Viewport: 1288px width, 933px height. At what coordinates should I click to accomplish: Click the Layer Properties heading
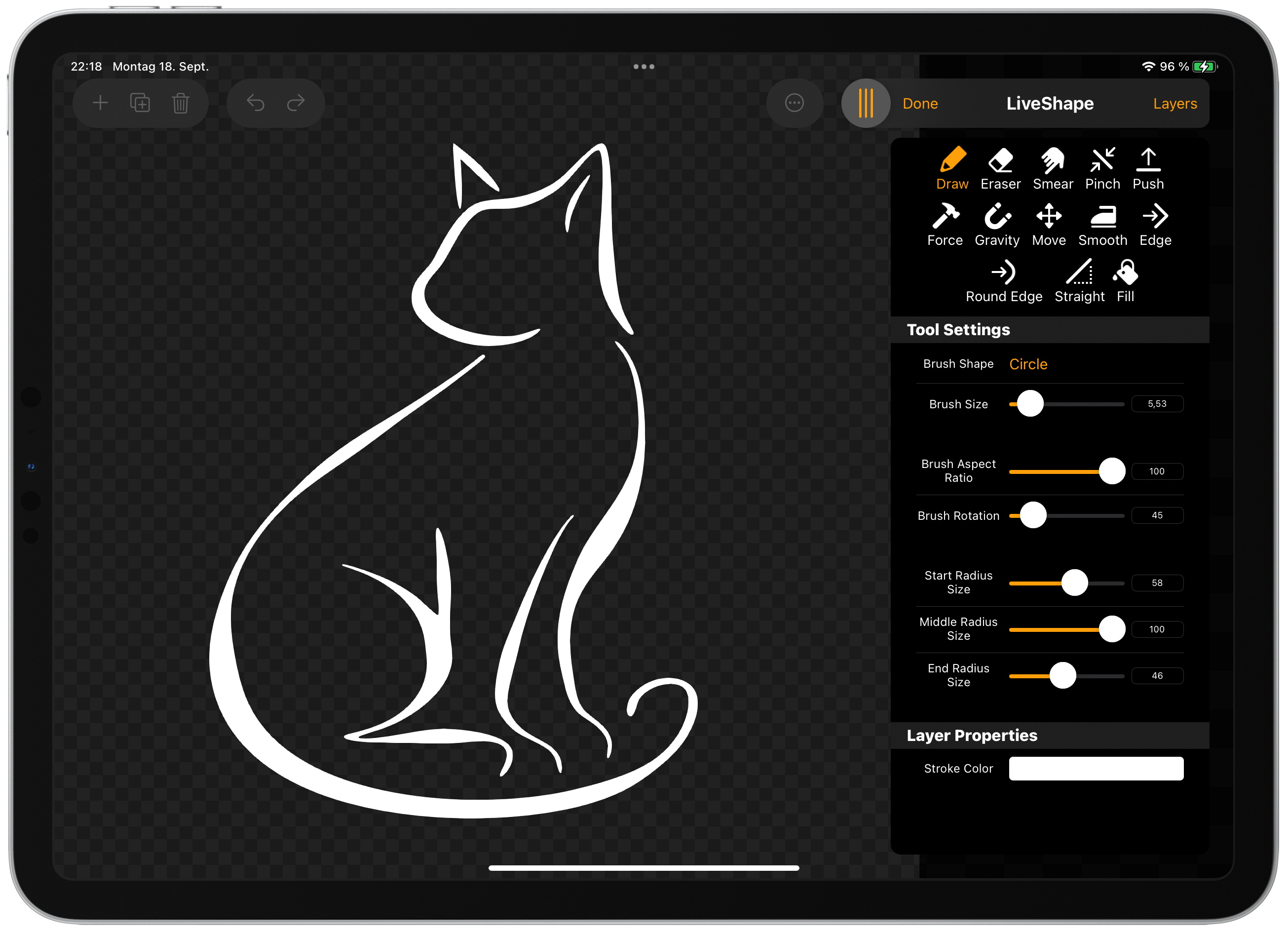(972, 736)
